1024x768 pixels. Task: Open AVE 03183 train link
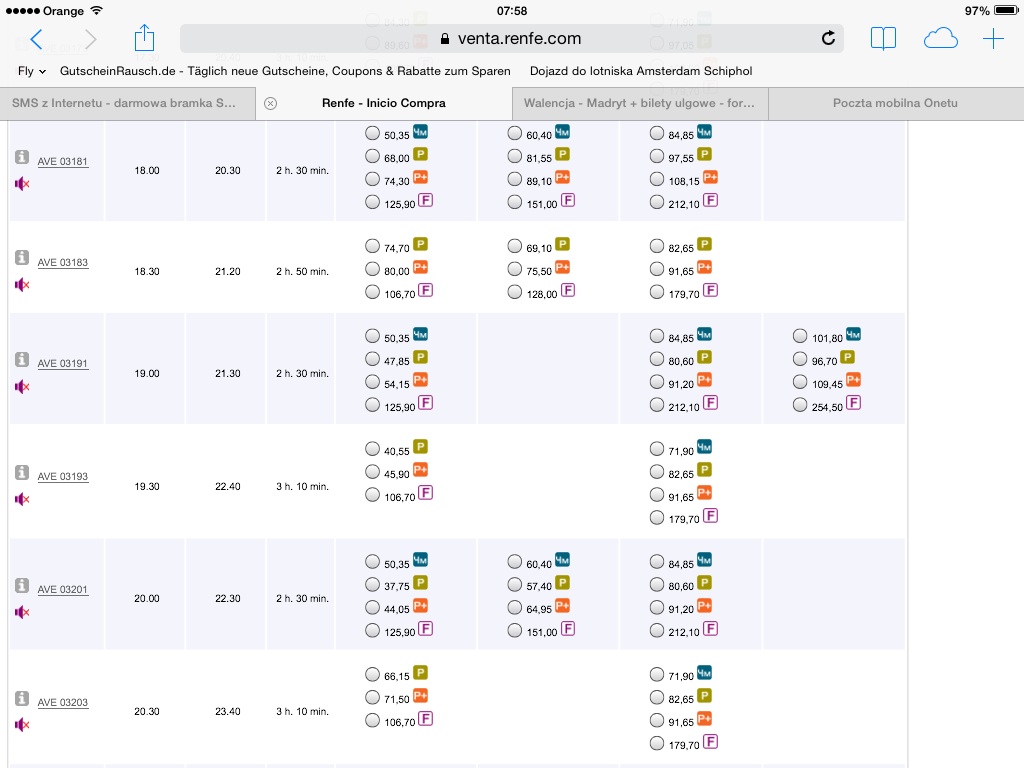[x=63, y=263]
